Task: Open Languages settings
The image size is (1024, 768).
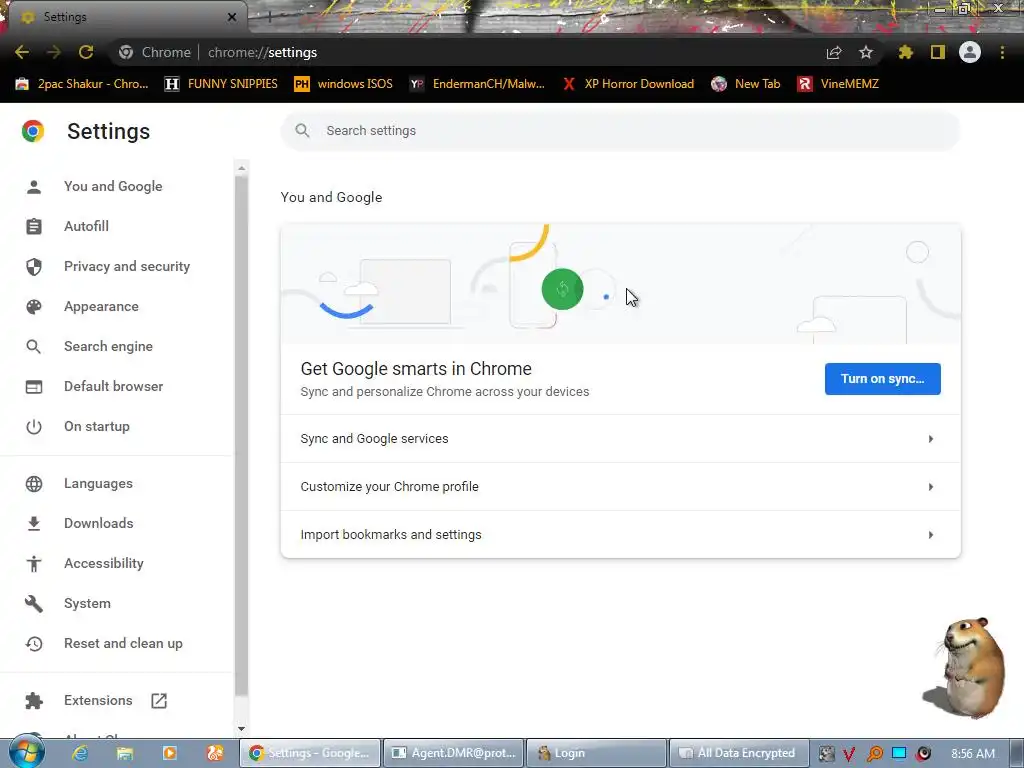Action: [x=98, y=483]
